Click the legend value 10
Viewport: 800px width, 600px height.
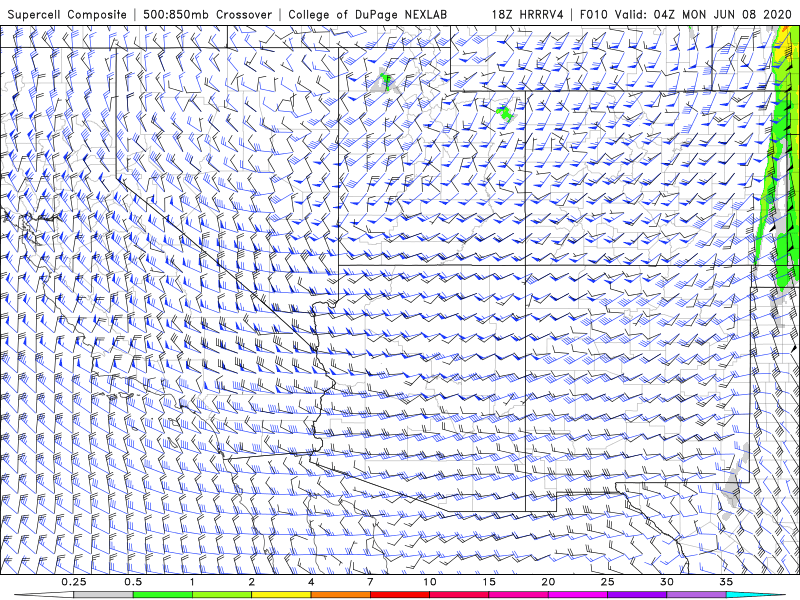pyautogui.click(x=430, y=582)
